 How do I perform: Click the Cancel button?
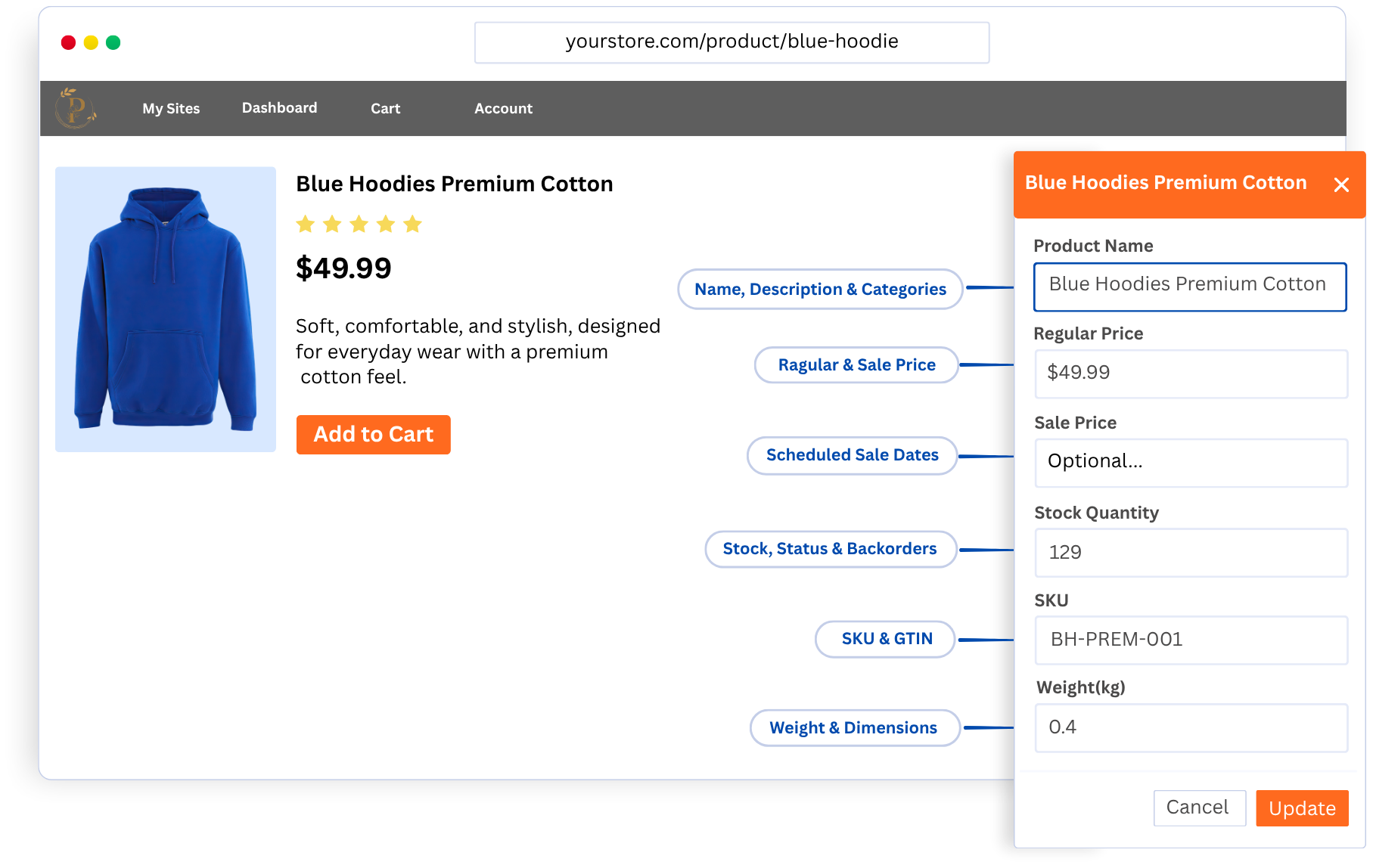click(x=1200, y=808)
